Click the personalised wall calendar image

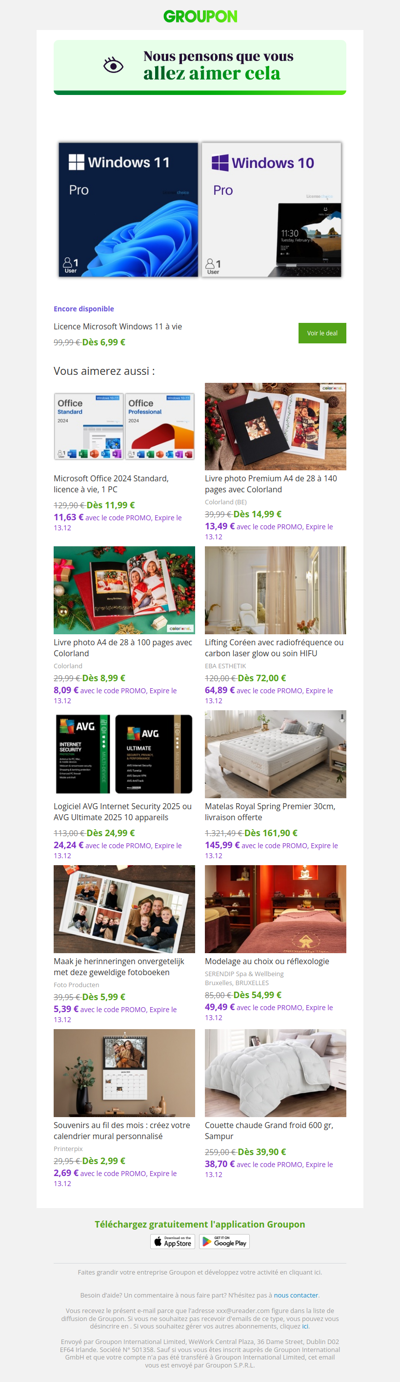click(124, 1073)
